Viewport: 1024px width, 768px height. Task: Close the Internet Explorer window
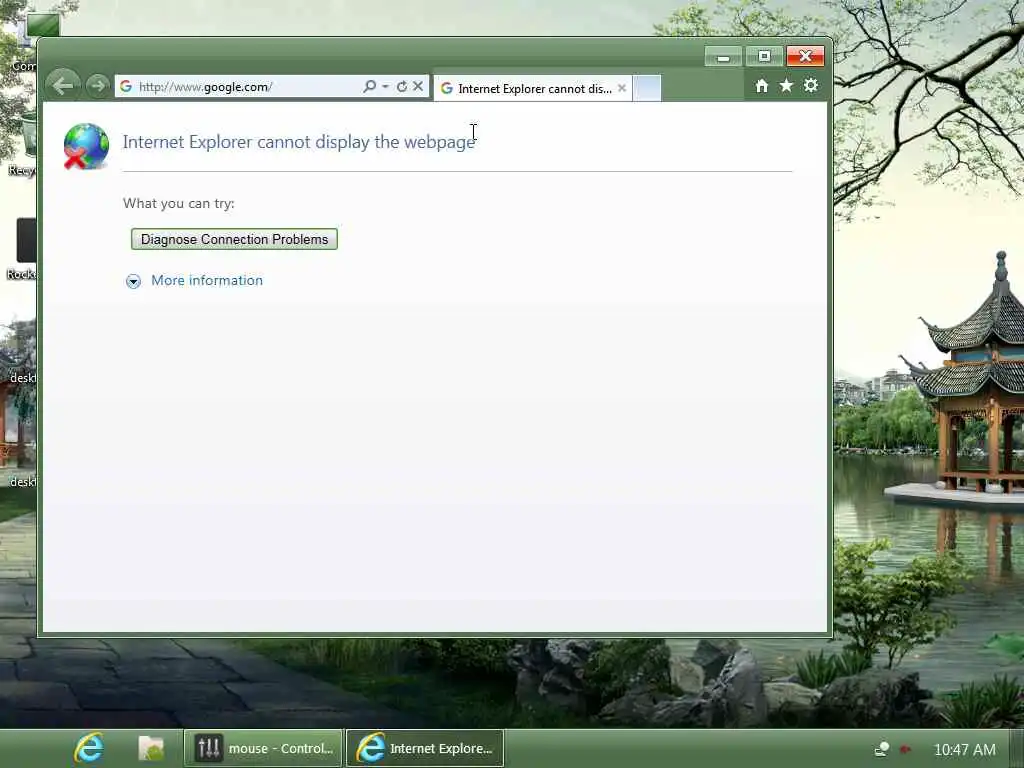tap(805, 57)
